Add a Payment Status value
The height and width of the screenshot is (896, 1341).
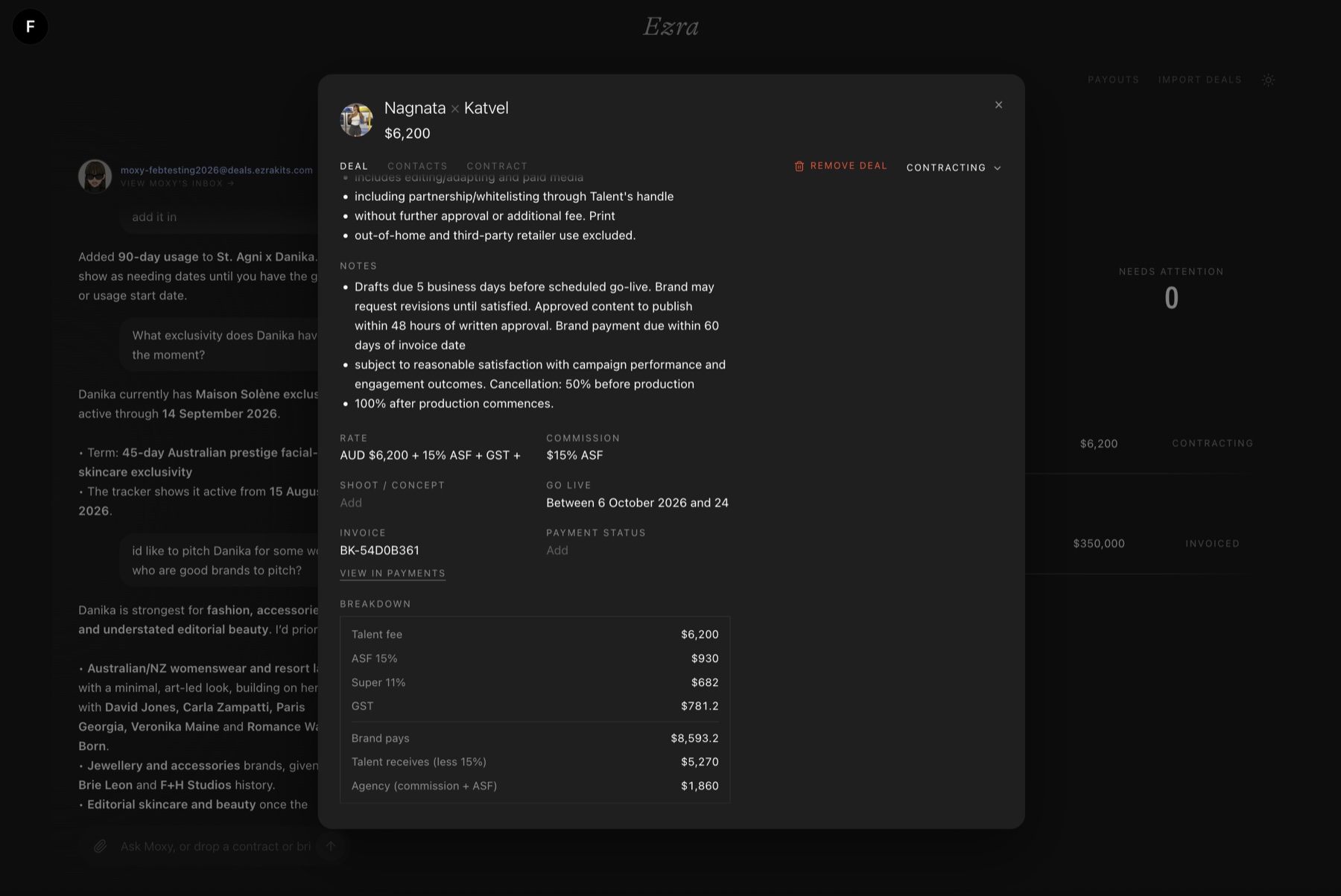click(557, 550)
